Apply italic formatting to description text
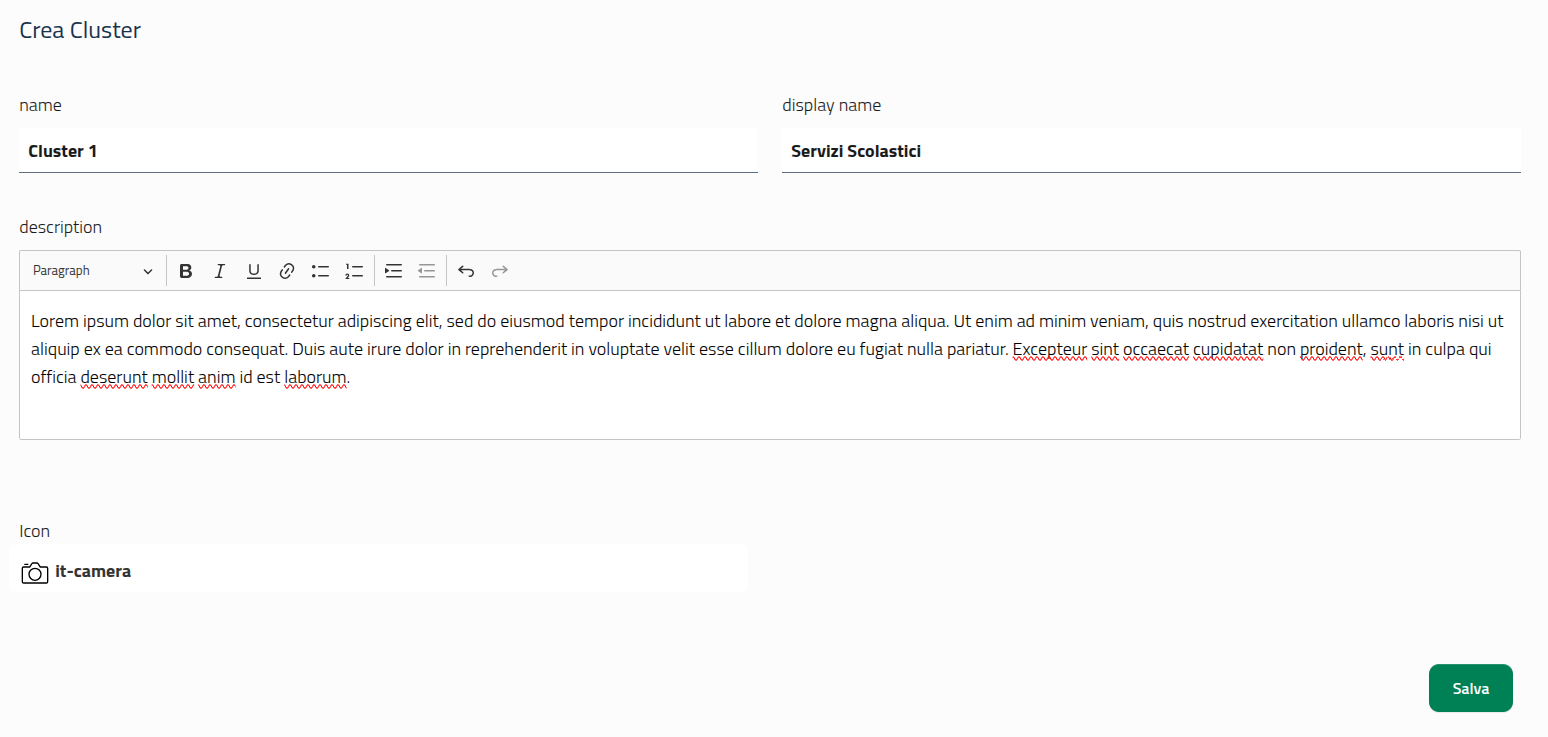Image resolution: width=1548 pixels, height=737 pixels. coord(220,271)
